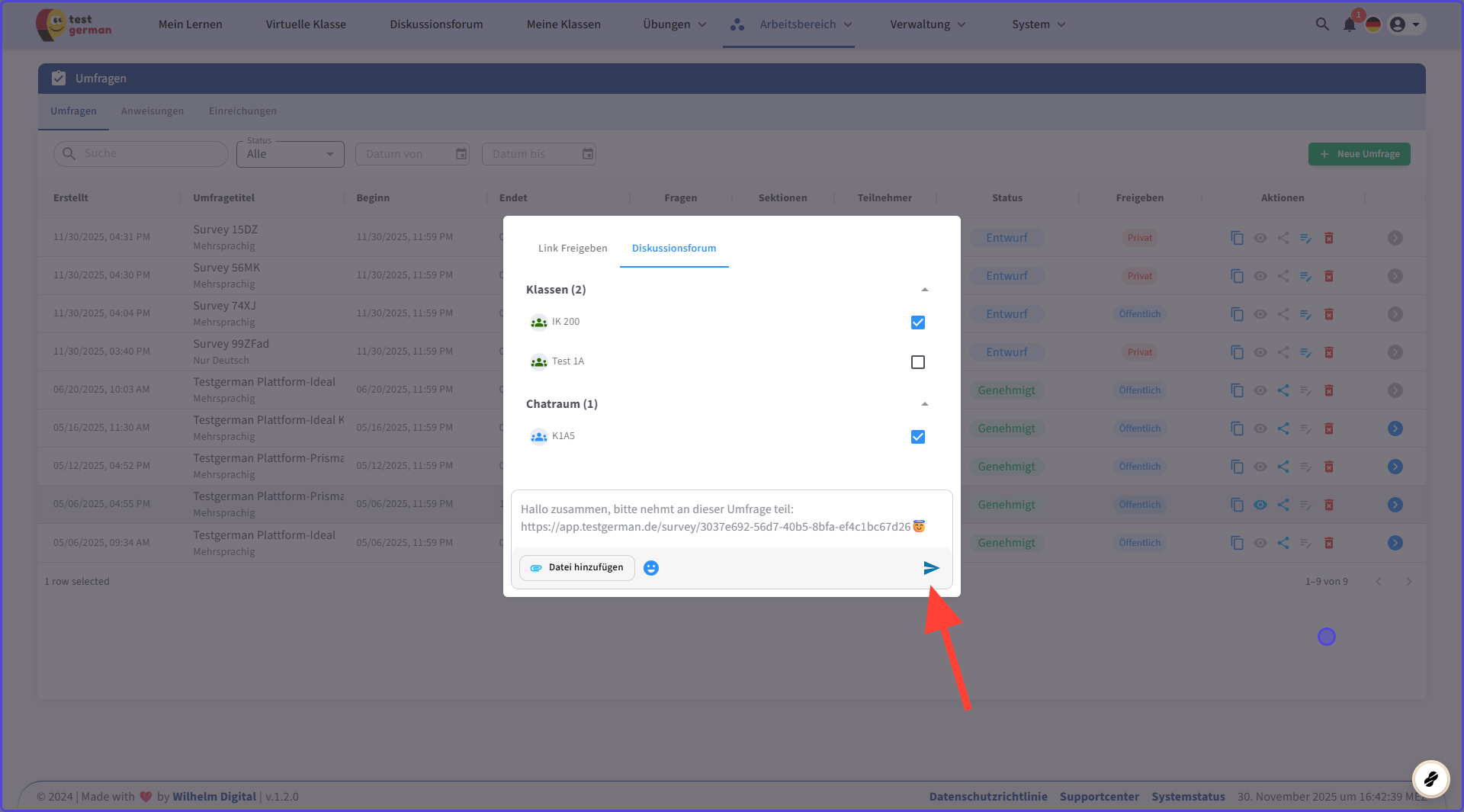Click the Datei hinzufügen button

(x=577, y=568)
